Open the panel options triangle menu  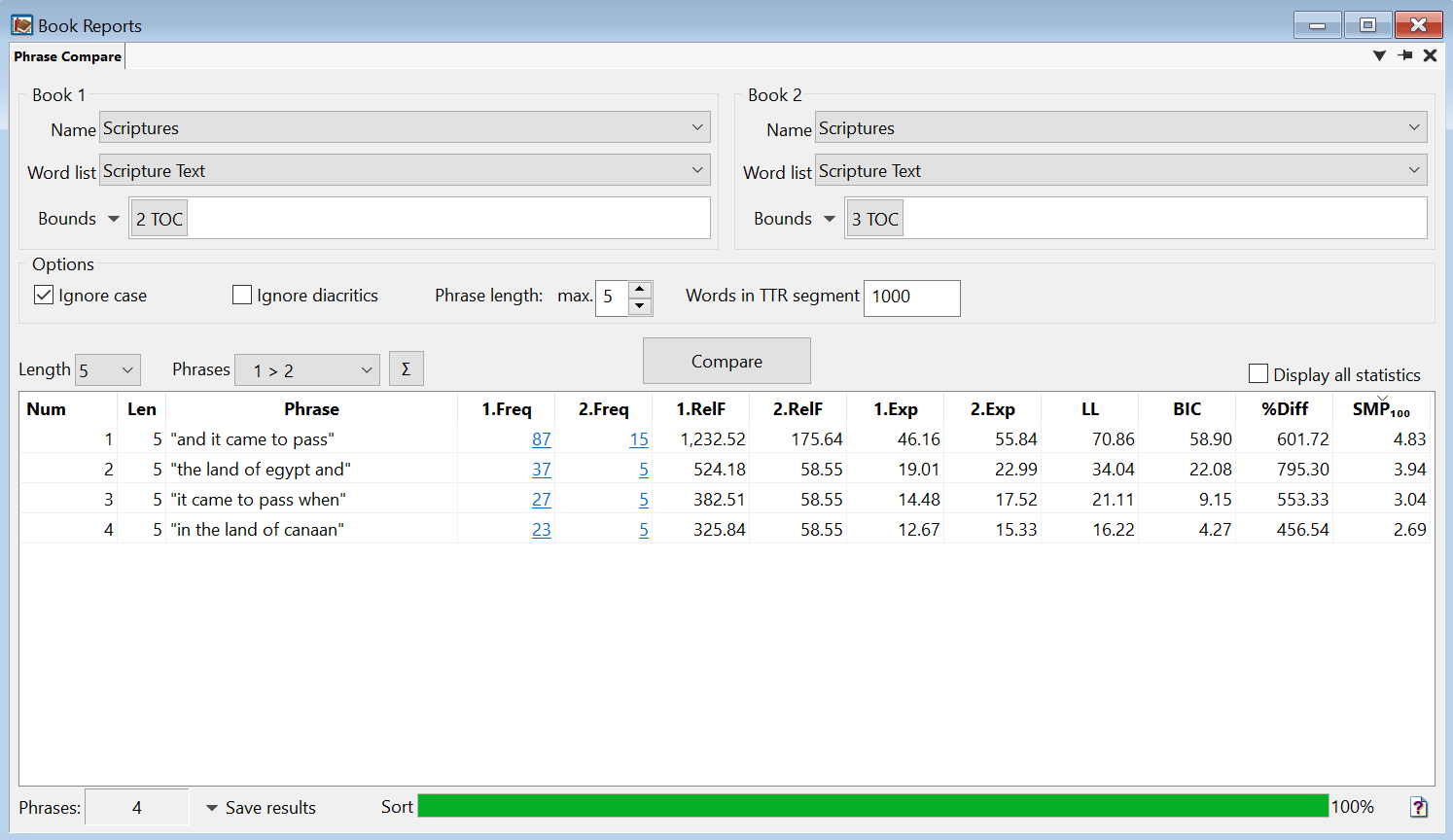1379,55
